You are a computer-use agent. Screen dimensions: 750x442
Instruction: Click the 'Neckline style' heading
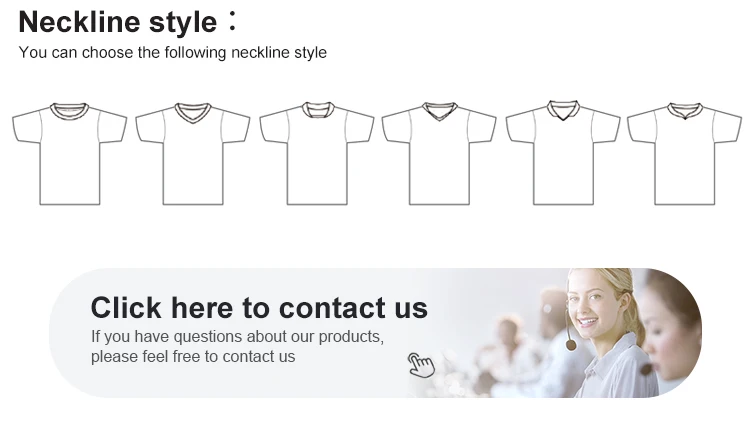tap(118, 21)
